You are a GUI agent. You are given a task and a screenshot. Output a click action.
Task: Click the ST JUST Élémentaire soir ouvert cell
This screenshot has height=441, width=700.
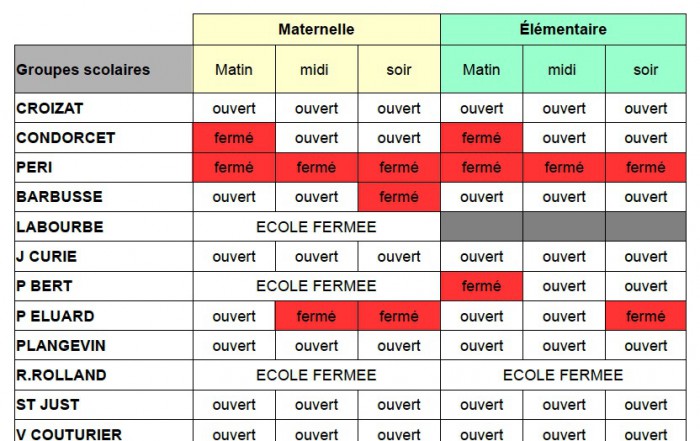point(646,405)
